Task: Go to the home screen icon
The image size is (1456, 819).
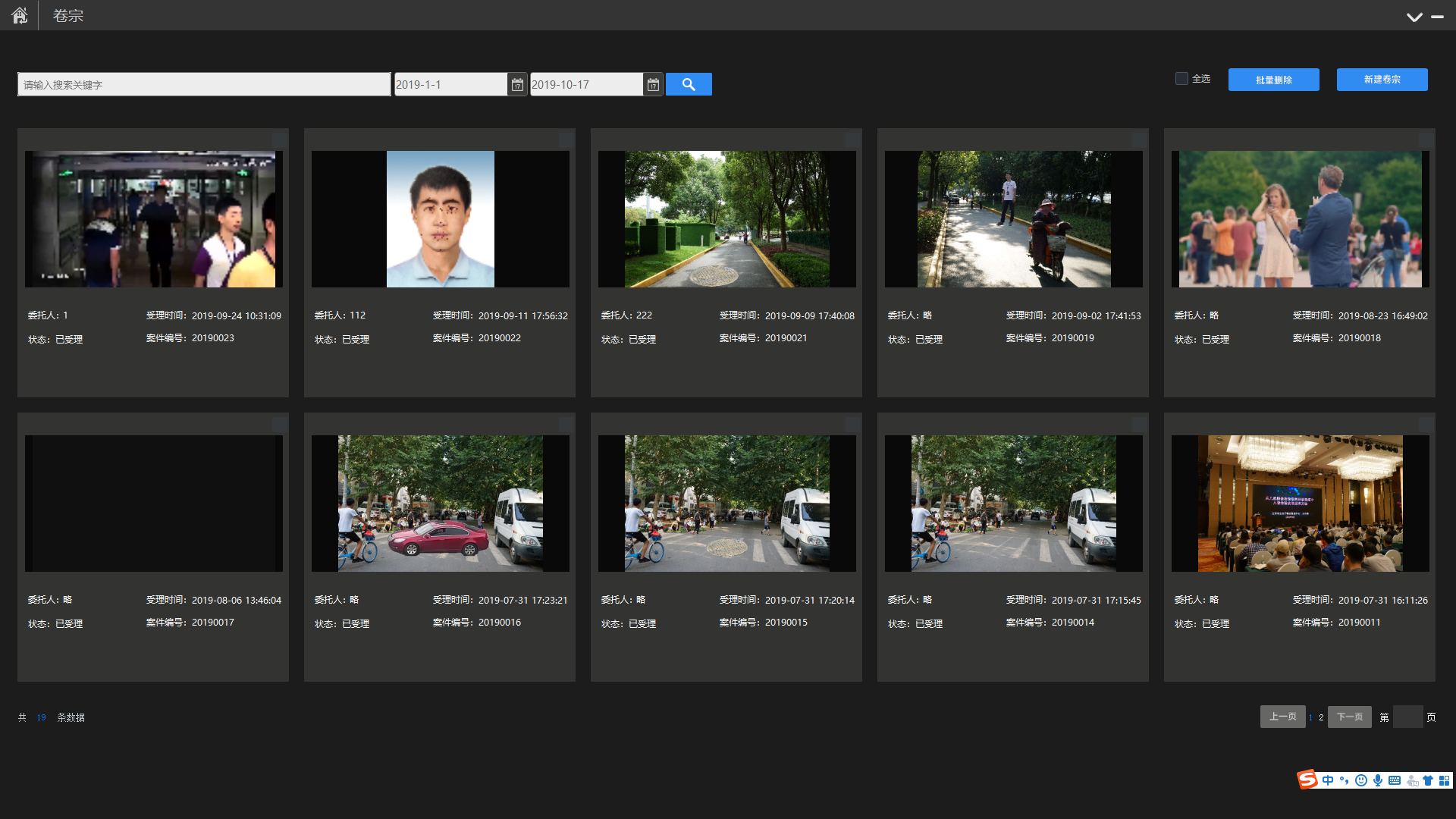Action: click(x=19, y=15)
